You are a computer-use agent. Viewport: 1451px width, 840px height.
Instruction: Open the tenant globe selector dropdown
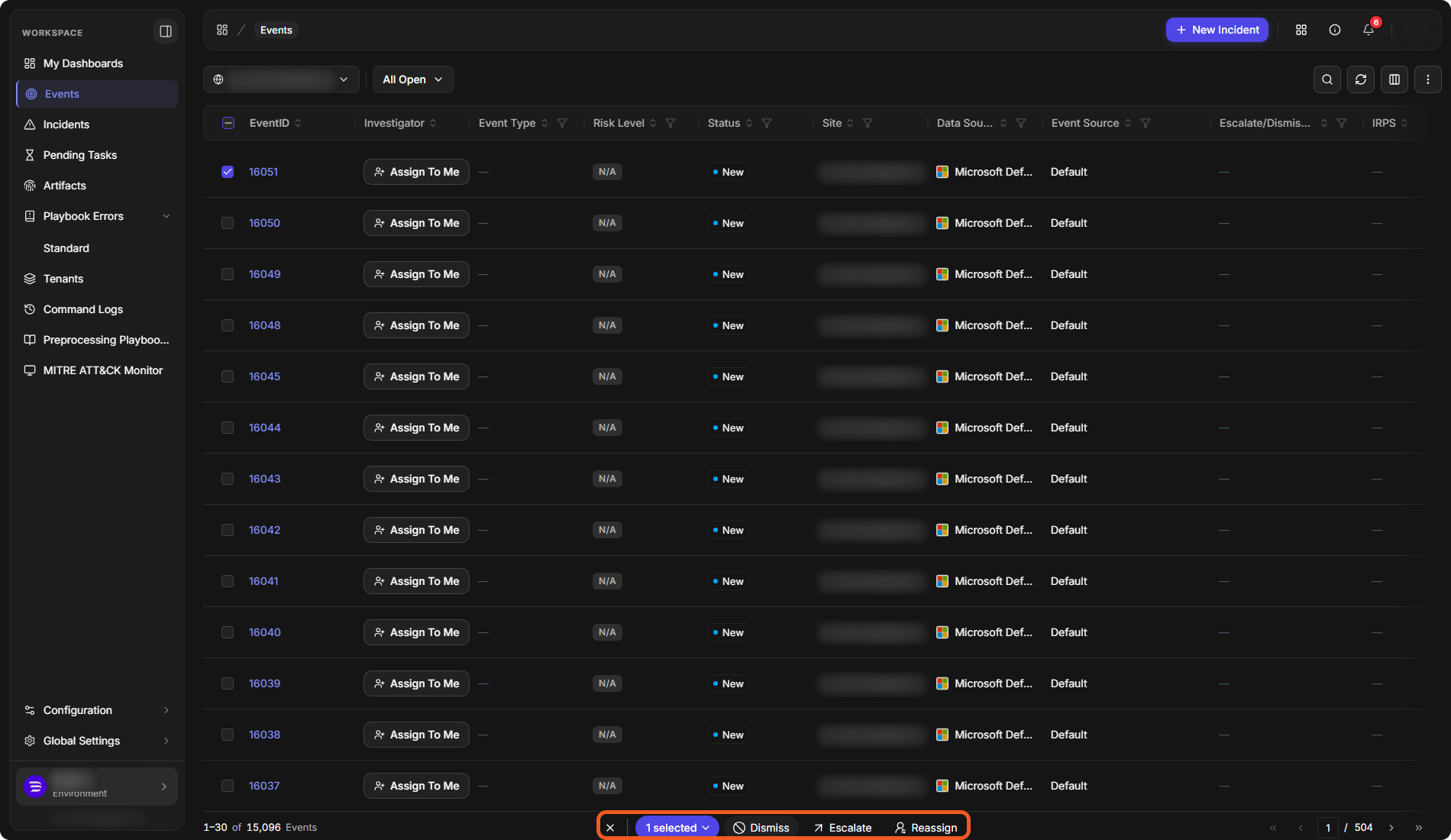281,79
